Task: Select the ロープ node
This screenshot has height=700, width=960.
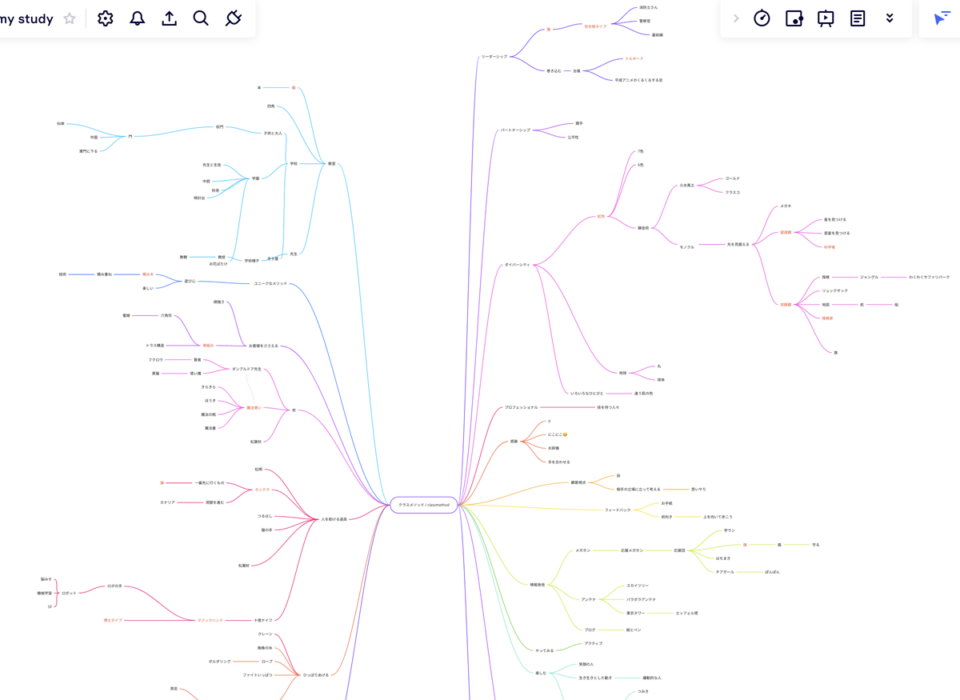Action: coord(267,661)
